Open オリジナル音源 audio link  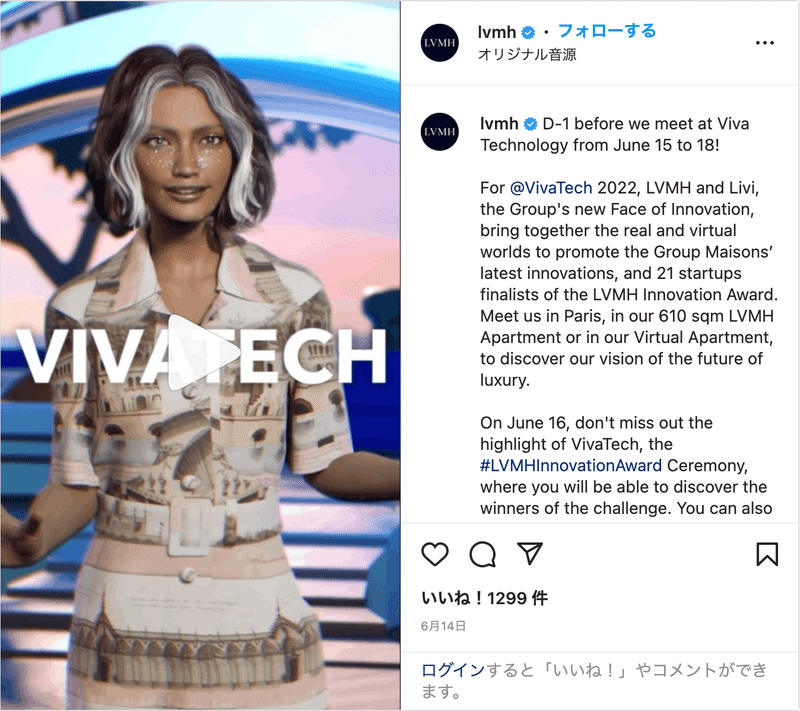click(527, 54)
